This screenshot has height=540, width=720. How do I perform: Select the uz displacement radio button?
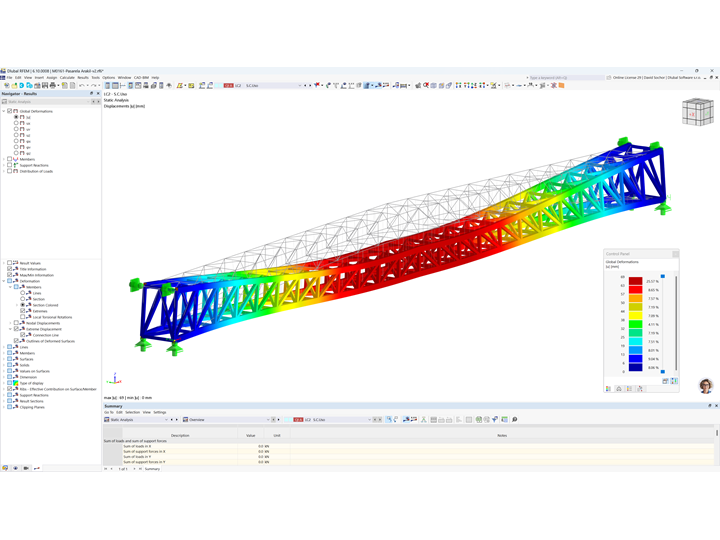tap(16, 135)
